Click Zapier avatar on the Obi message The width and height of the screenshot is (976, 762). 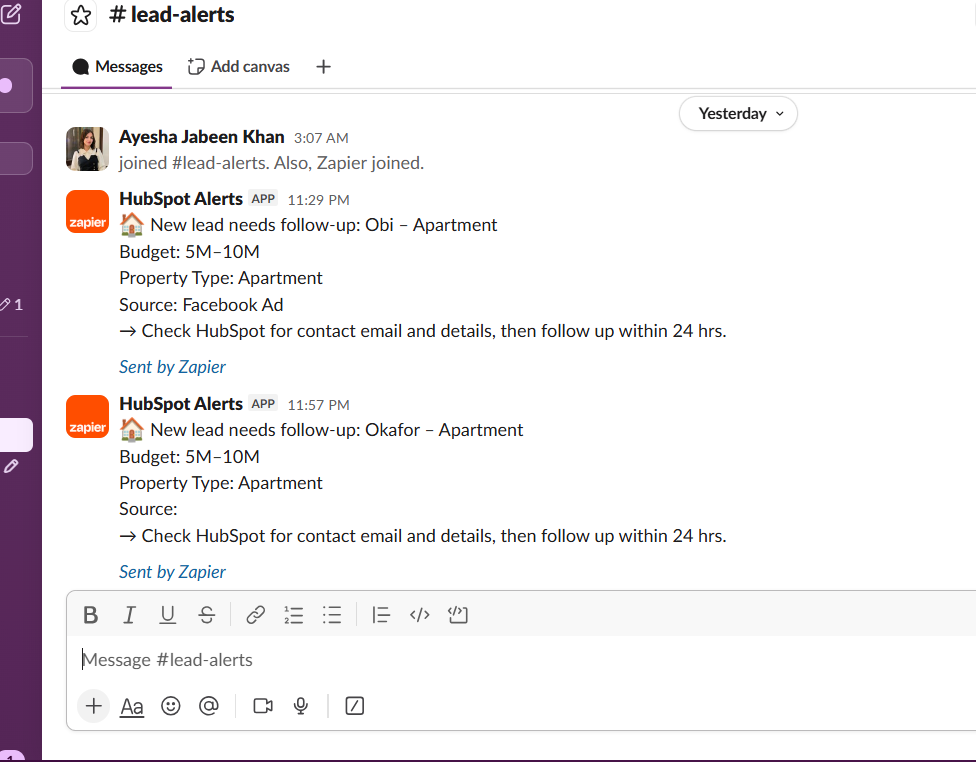click(88, 212)
